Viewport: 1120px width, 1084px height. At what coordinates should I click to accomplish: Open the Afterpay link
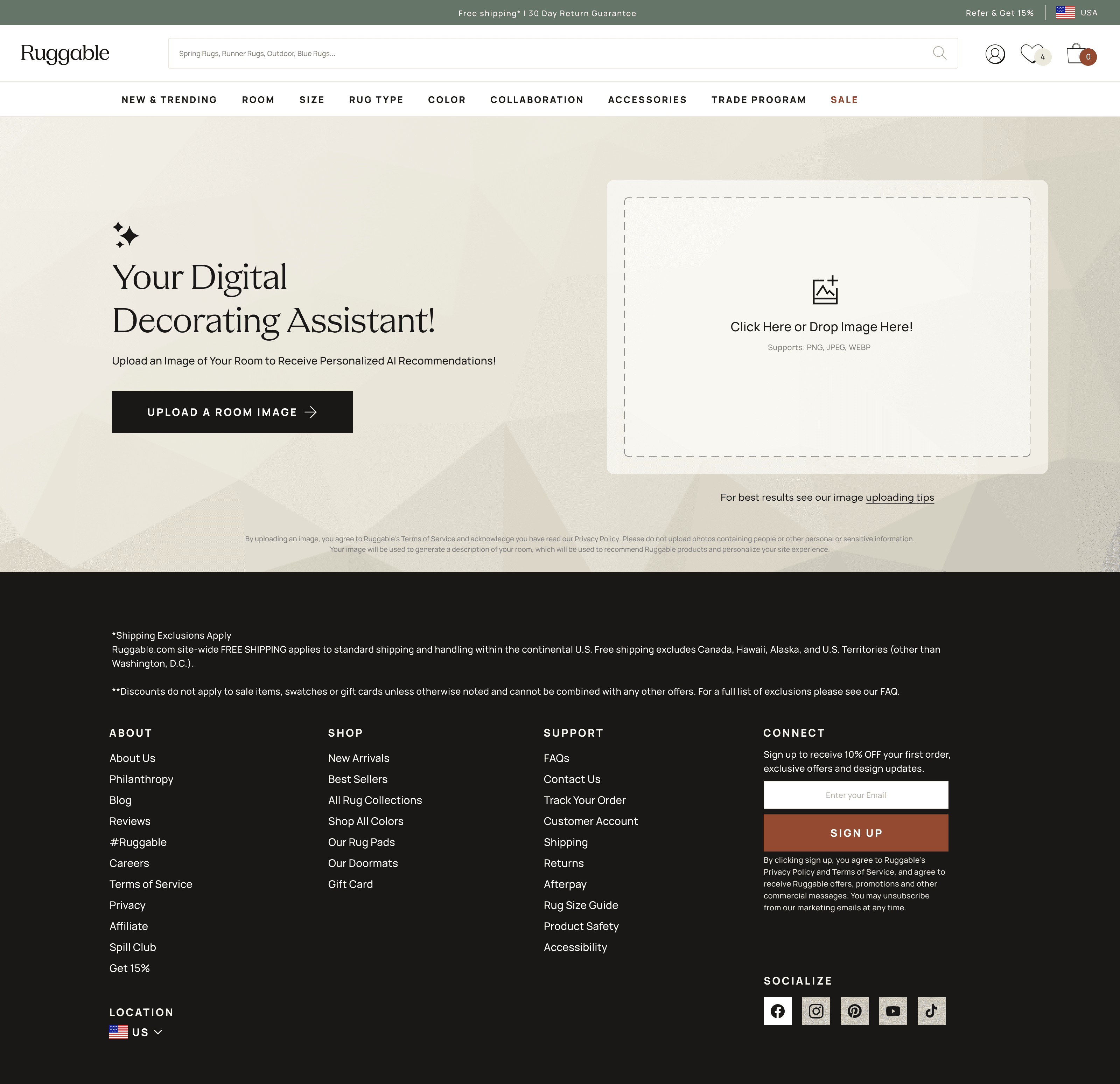pos(565,884)
